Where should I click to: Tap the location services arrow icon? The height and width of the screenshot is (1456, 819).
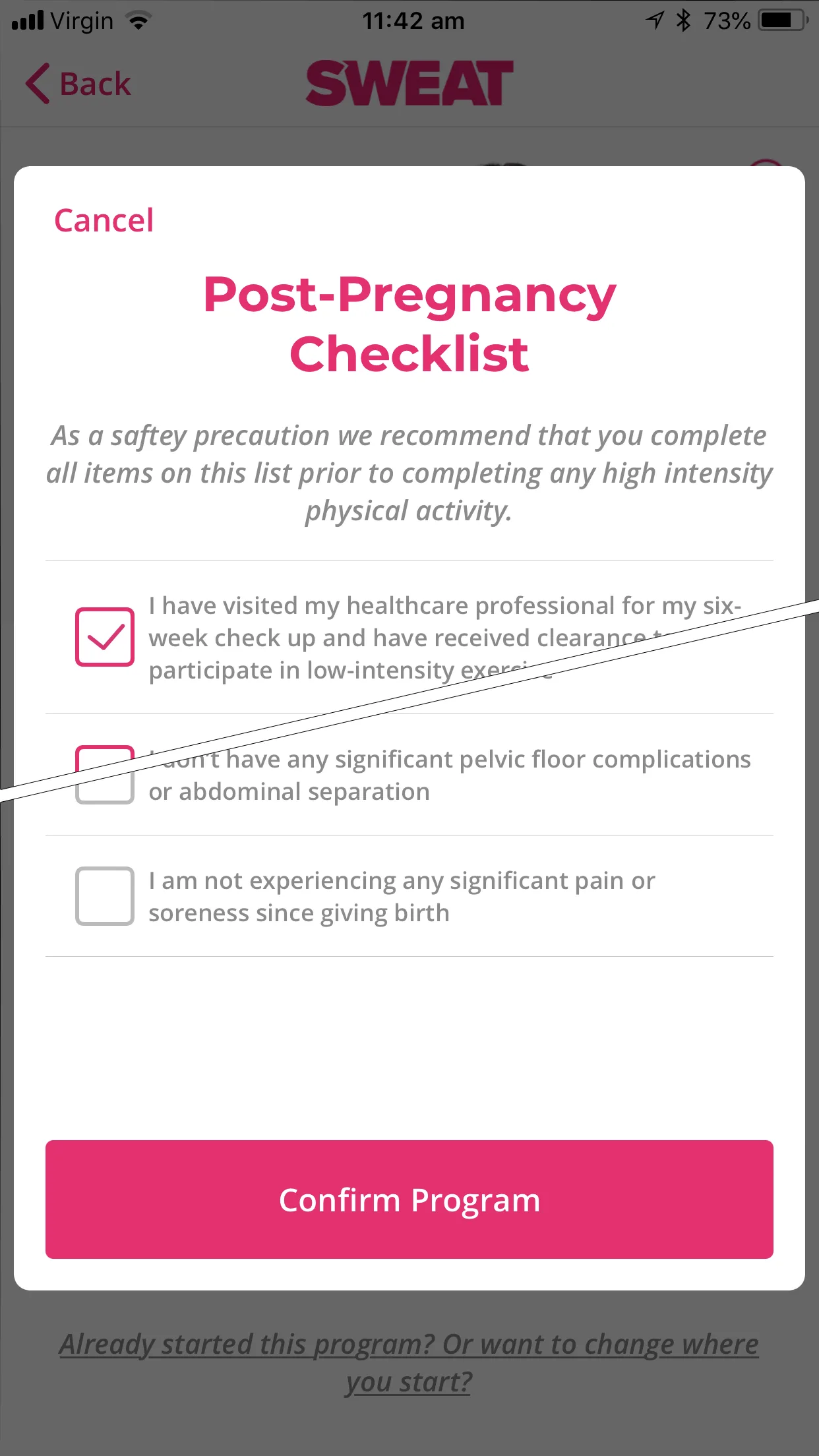tap(654, 21)
